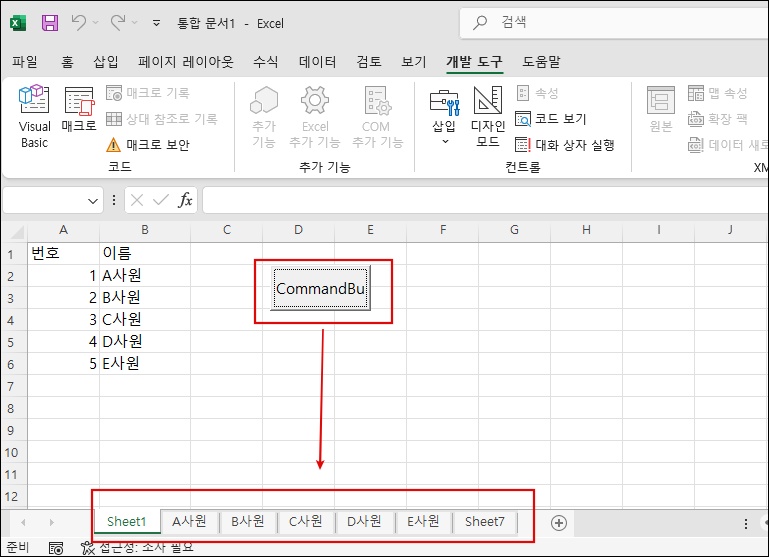Image resolution: width=769 pixels, height=557 pixels.
Task: Click the Excel app icon
Action: tap(18, 23)
